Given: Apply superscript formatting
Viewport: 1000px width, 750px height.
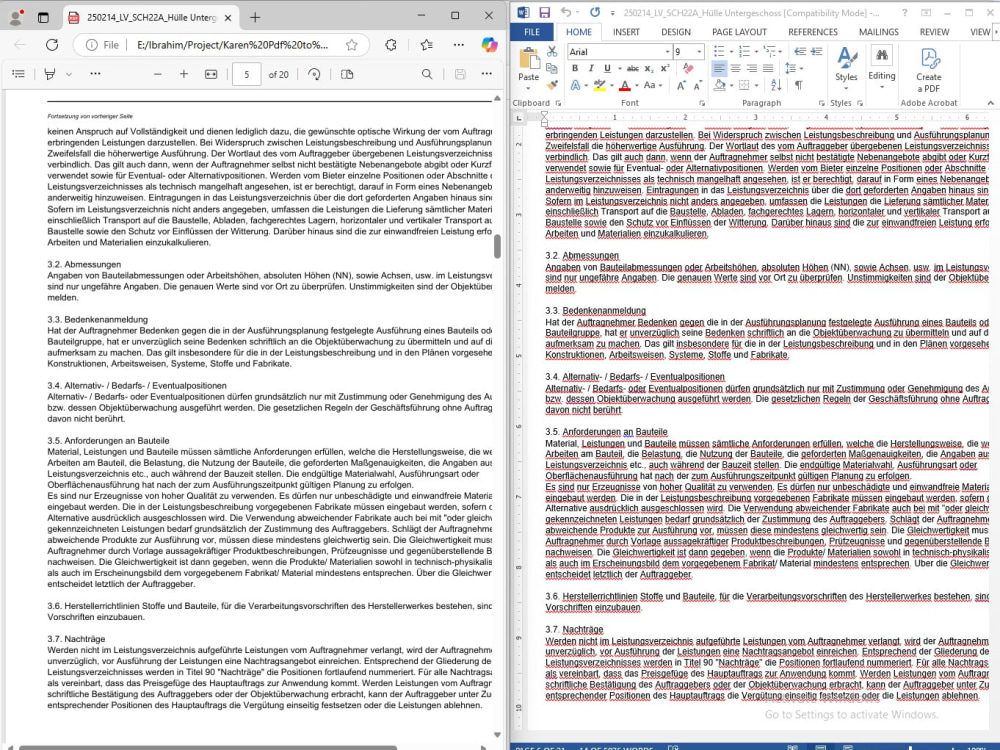Looking at the screenshot, I should 665,68.
